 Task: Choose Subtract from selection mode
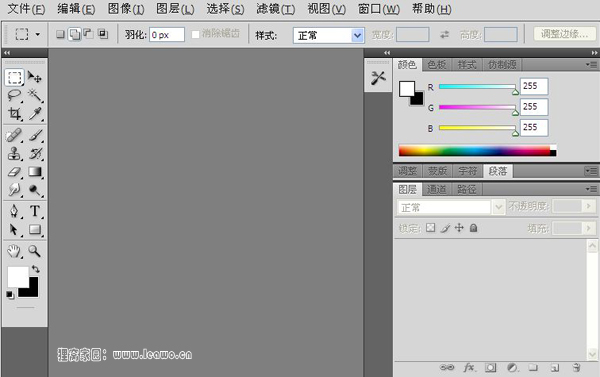coord(88,34)
